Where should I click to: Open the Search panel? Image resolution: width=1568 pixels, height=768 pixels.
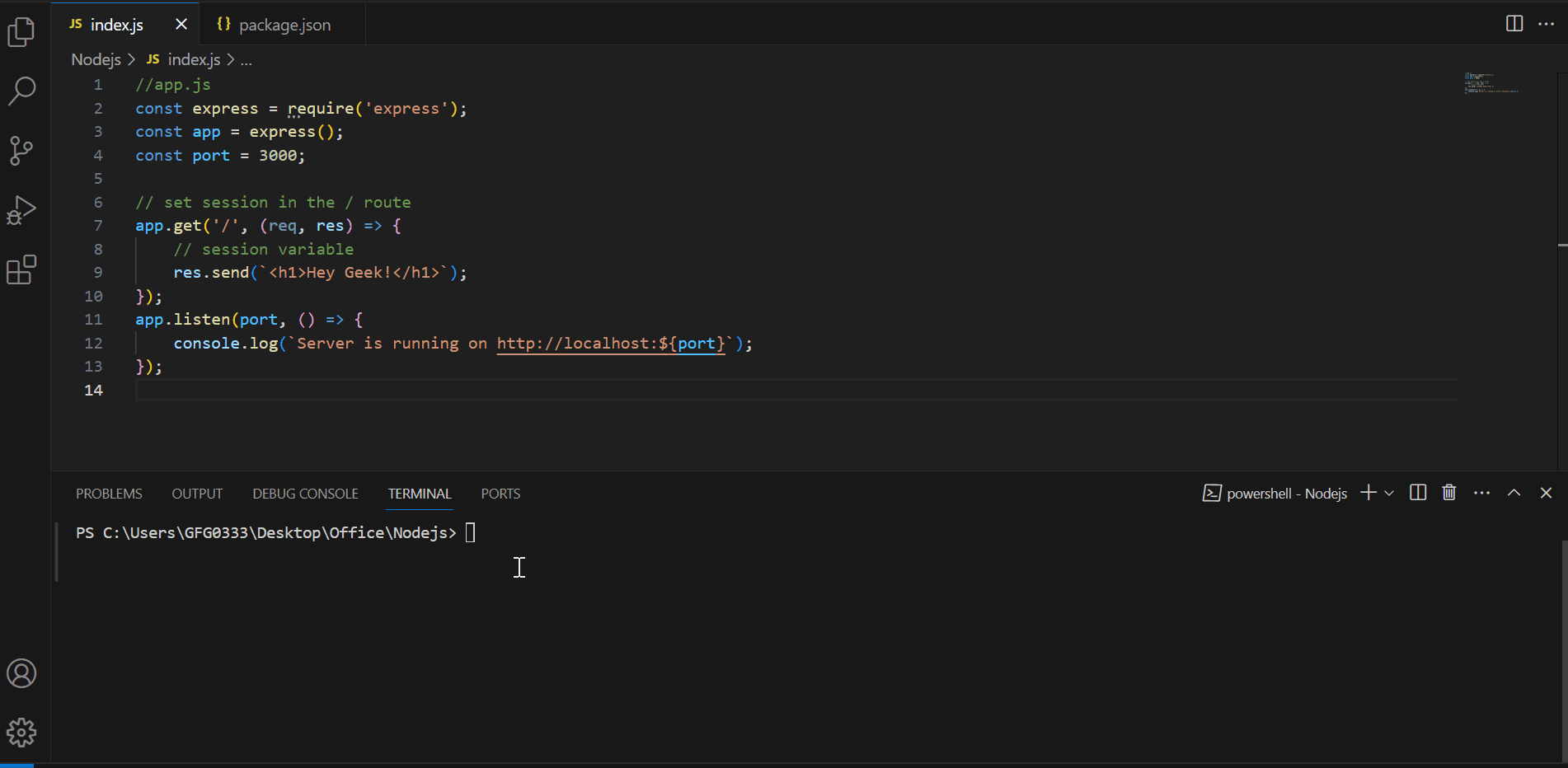(x=21, y=91)
